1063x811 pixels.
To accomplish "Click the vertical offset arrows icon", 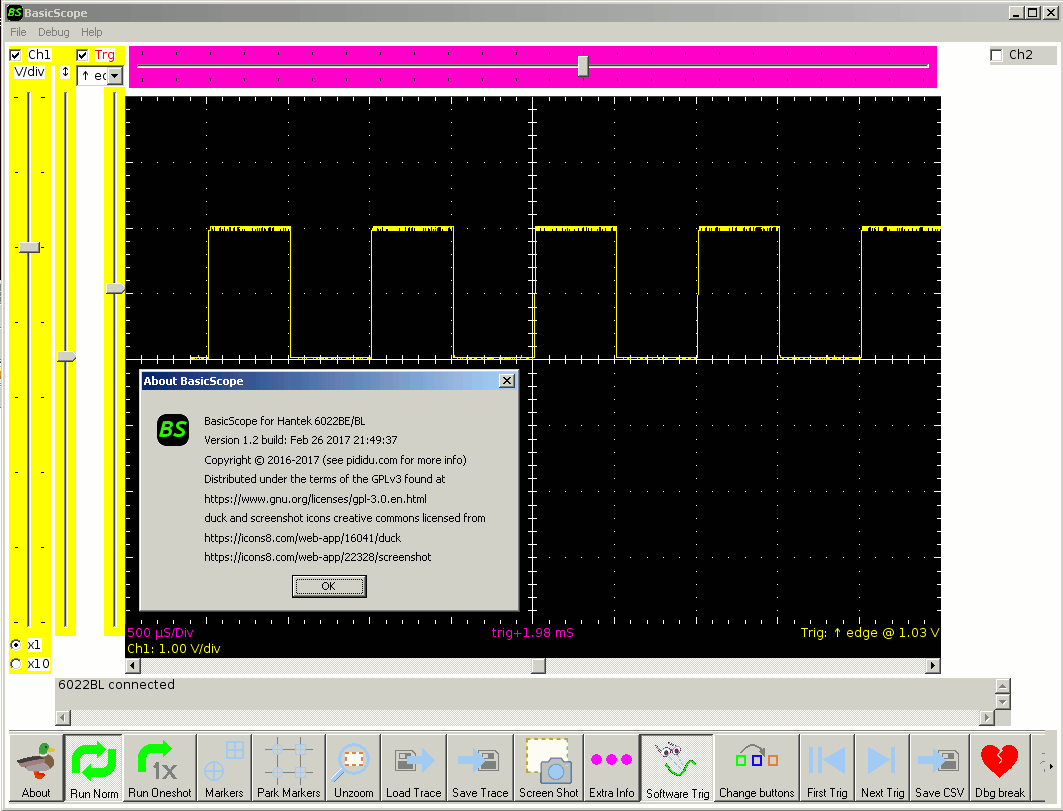I will point(66,71).
